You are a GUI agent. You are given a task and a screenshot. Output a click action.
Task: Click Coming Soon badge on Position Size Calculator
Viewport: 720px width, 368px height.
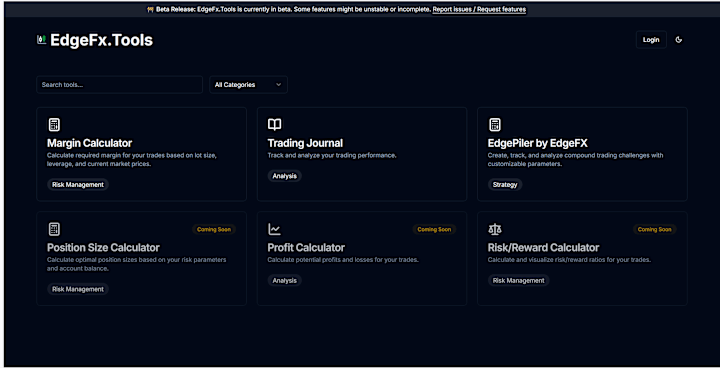[214, 229]
